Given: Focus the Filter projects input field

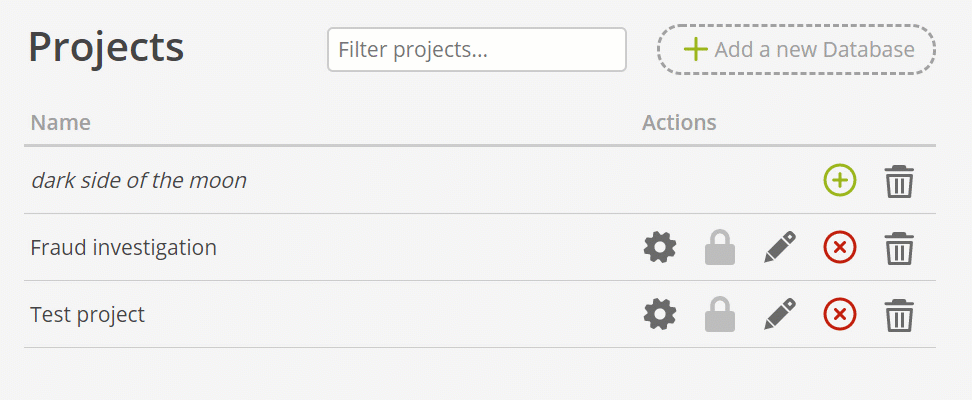Looking at the screenshot, I should [x=477, y=50].
